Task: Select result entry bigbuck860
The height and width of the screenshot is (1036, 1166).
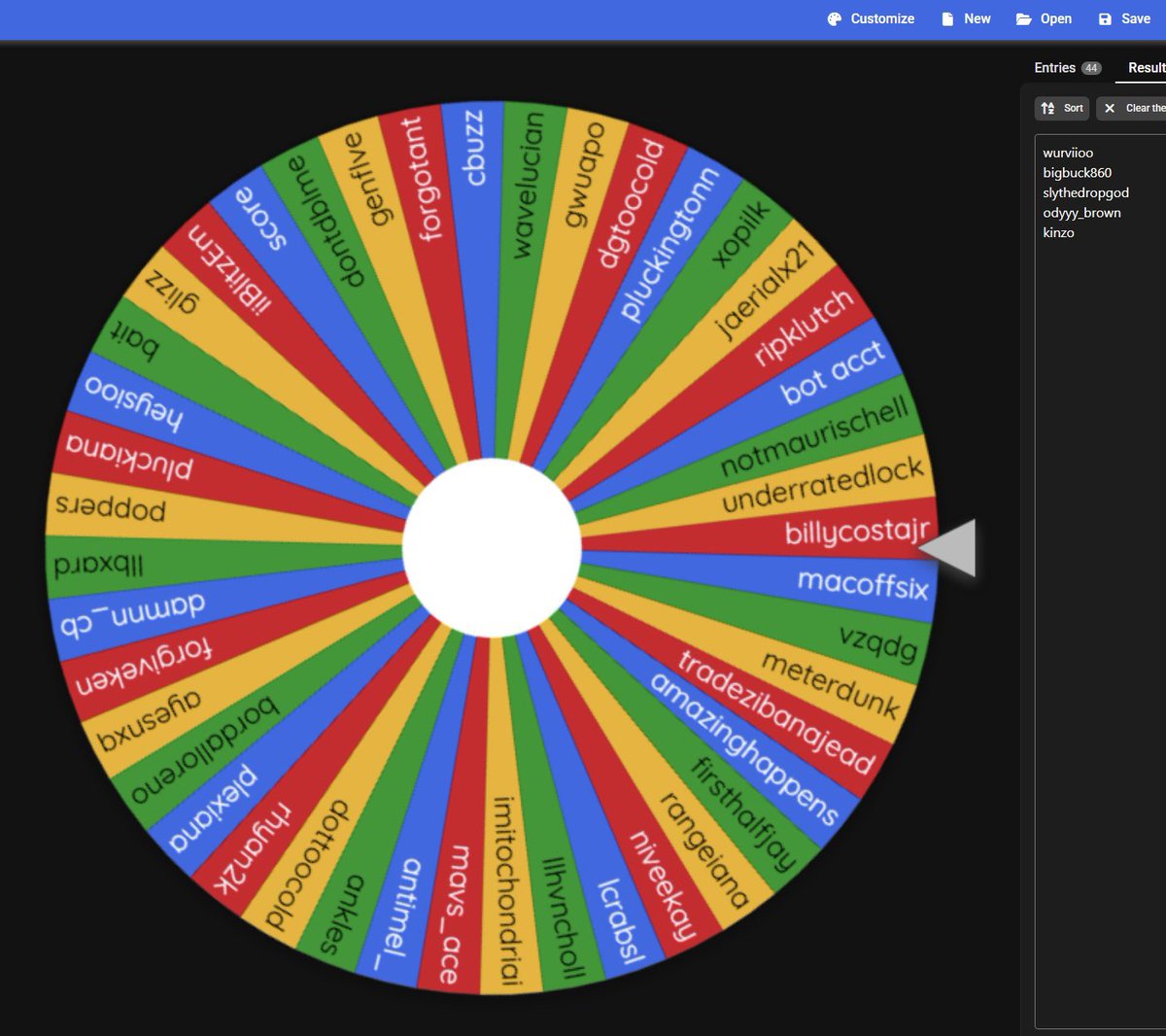Action: click(x=1077, y=173)
